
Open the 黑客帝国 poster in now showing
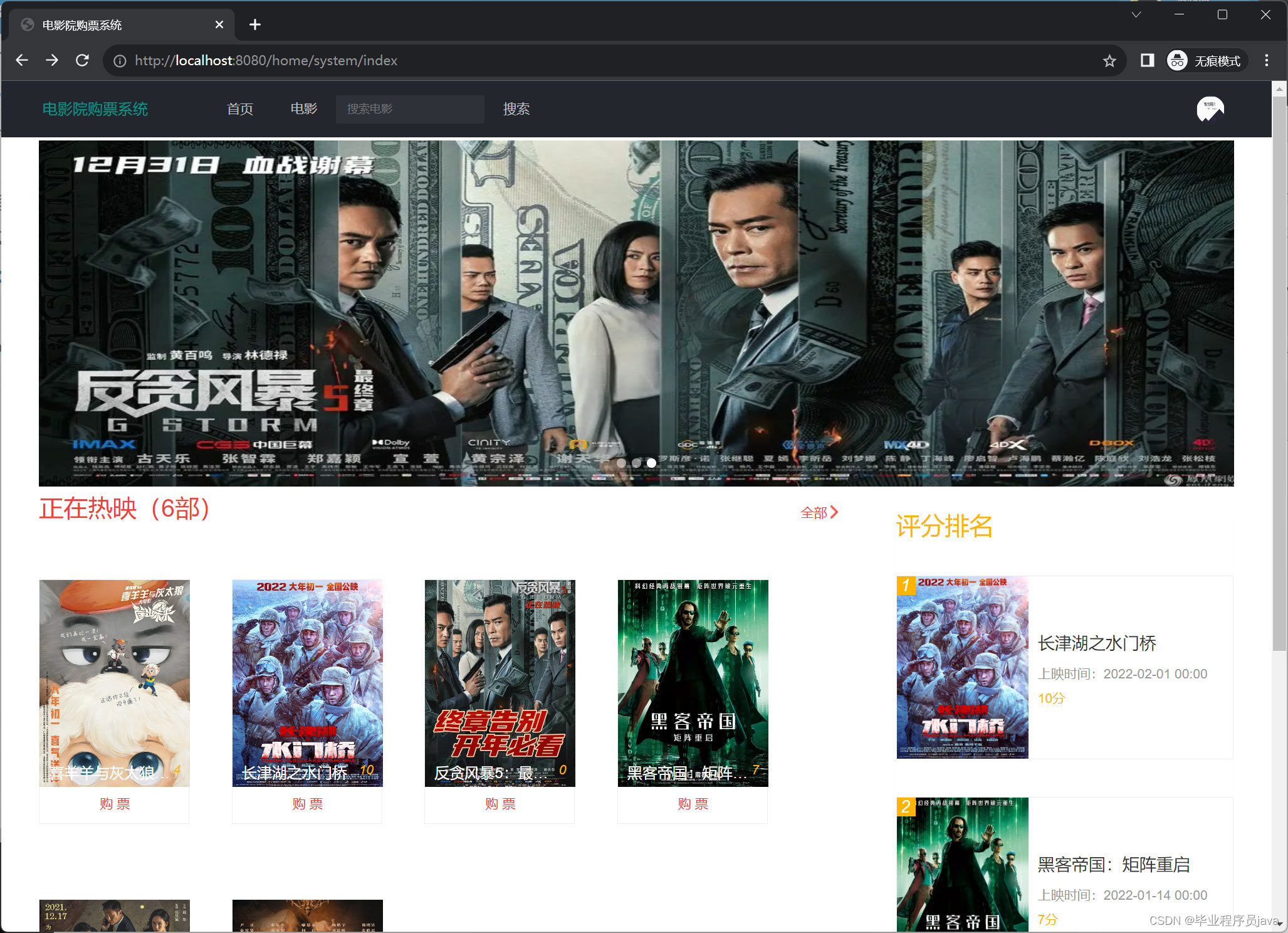[693, 683]
